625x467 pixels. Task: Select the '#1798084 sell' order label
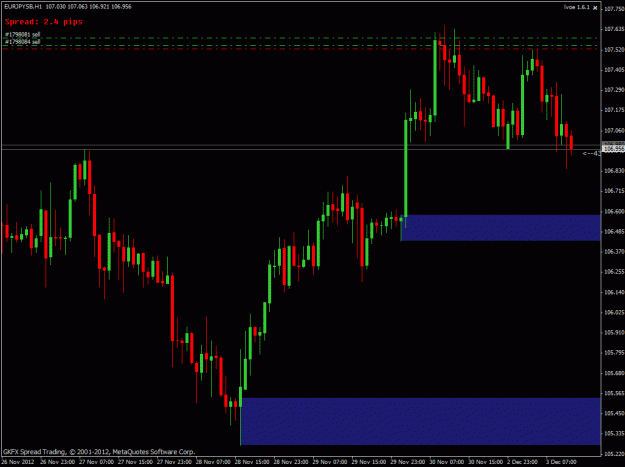(x=22, y=41)
